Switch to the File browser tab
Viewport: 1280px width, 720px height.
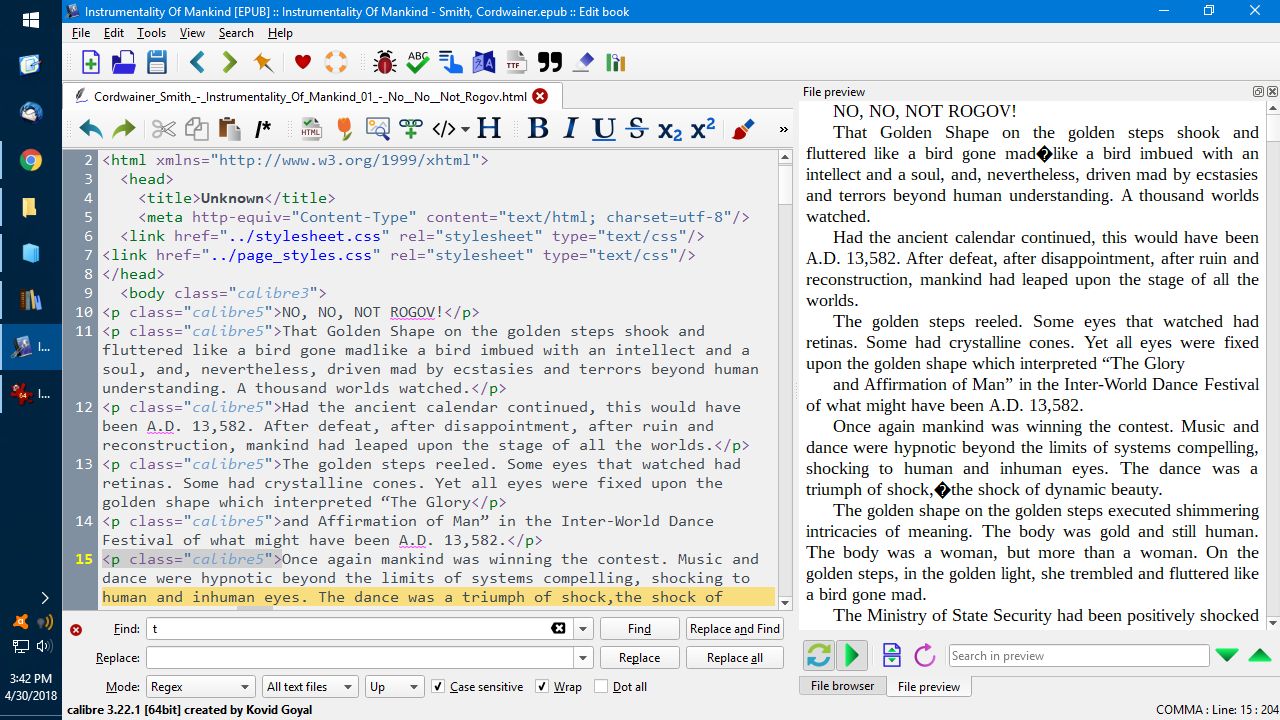tap(842, 686)
